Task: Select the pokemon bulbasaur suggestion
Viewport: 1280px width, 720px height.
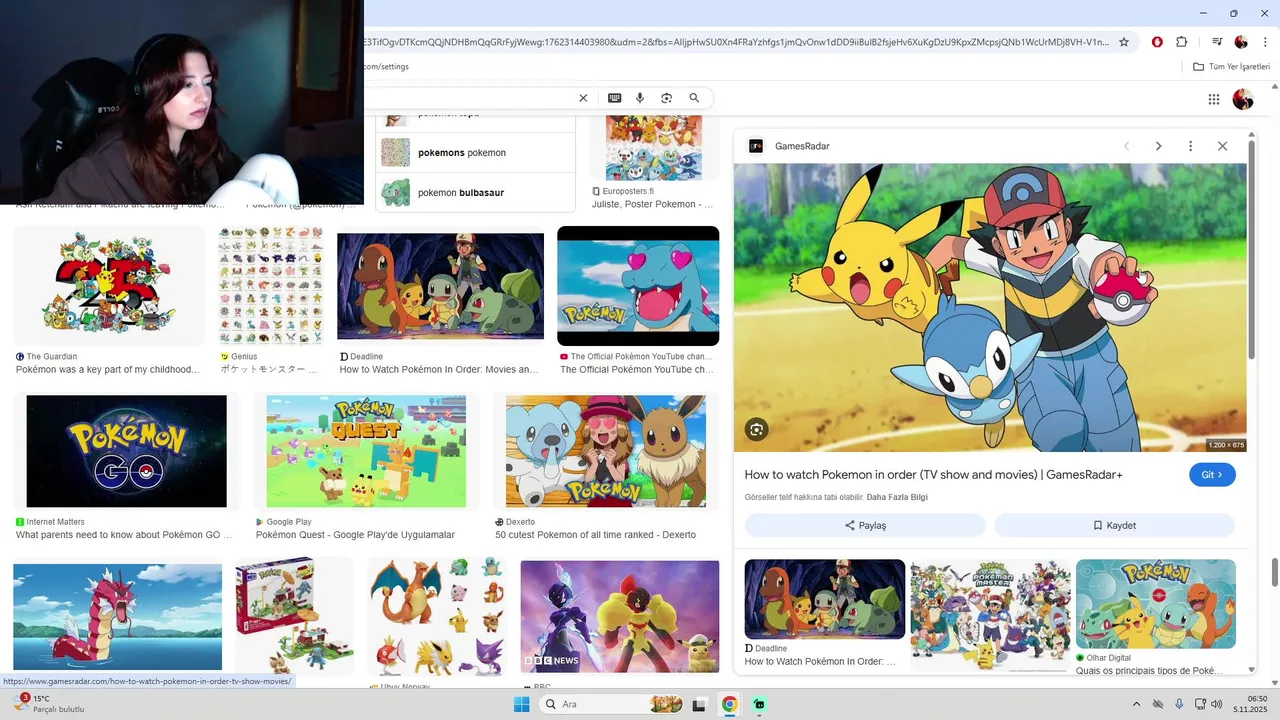Action: point(475,192)
